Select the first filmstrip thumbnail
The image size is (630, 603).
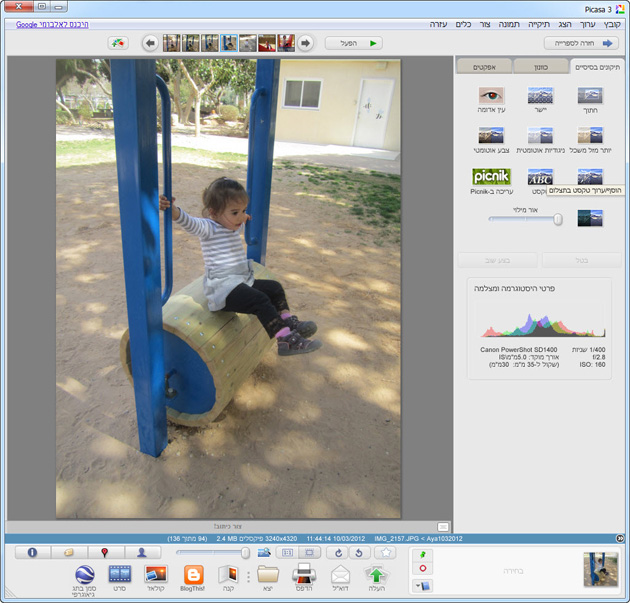[x=172, y=43]
